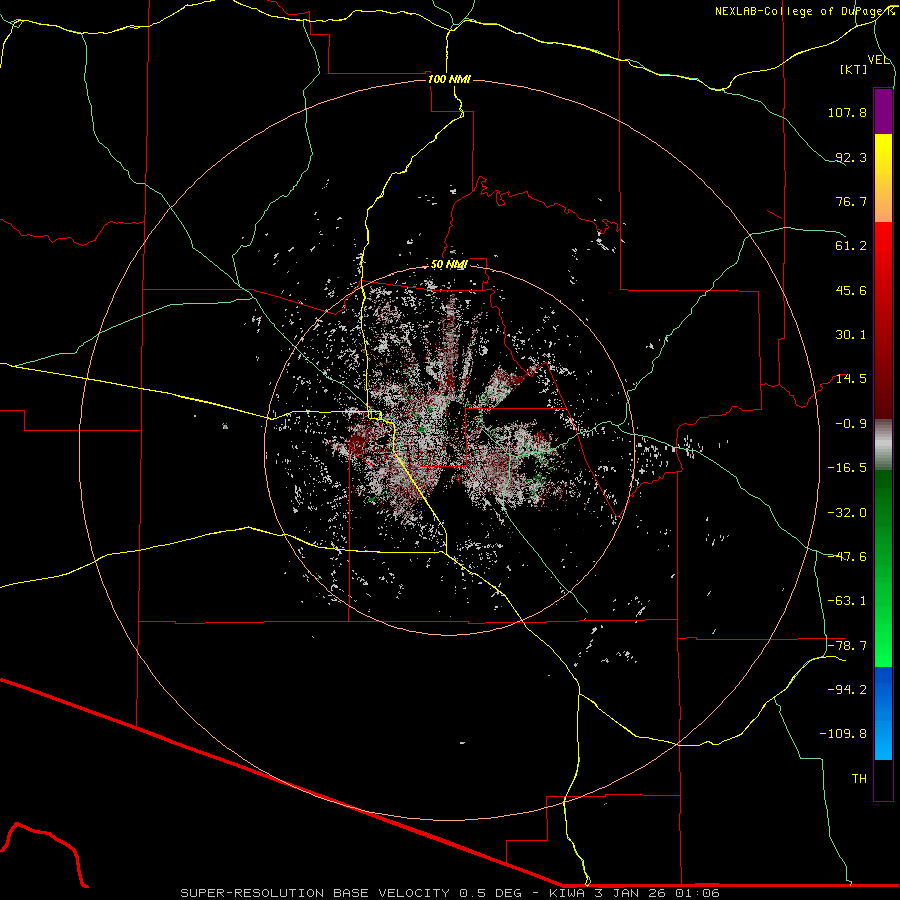Select the 30.1 scale label
This screenshot has width=900, height=900.
click(x=851, y=335)
